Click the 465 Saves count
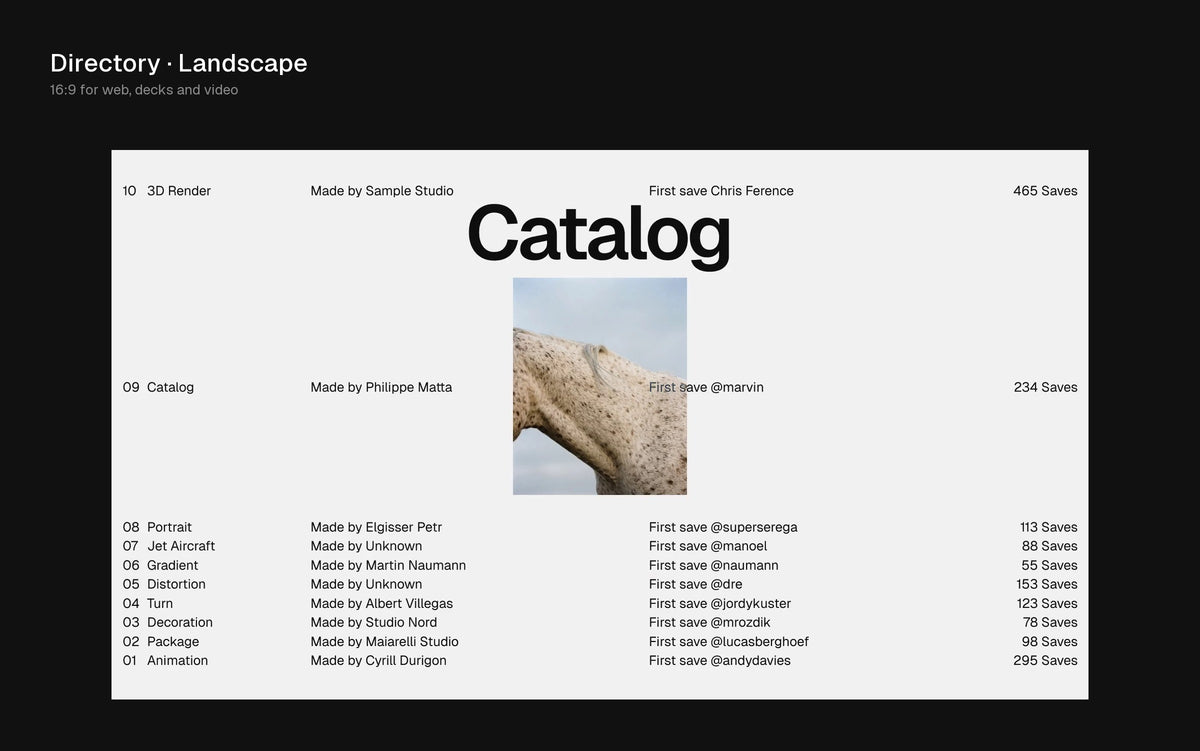1200x751 pixels. click(1045, 191)
